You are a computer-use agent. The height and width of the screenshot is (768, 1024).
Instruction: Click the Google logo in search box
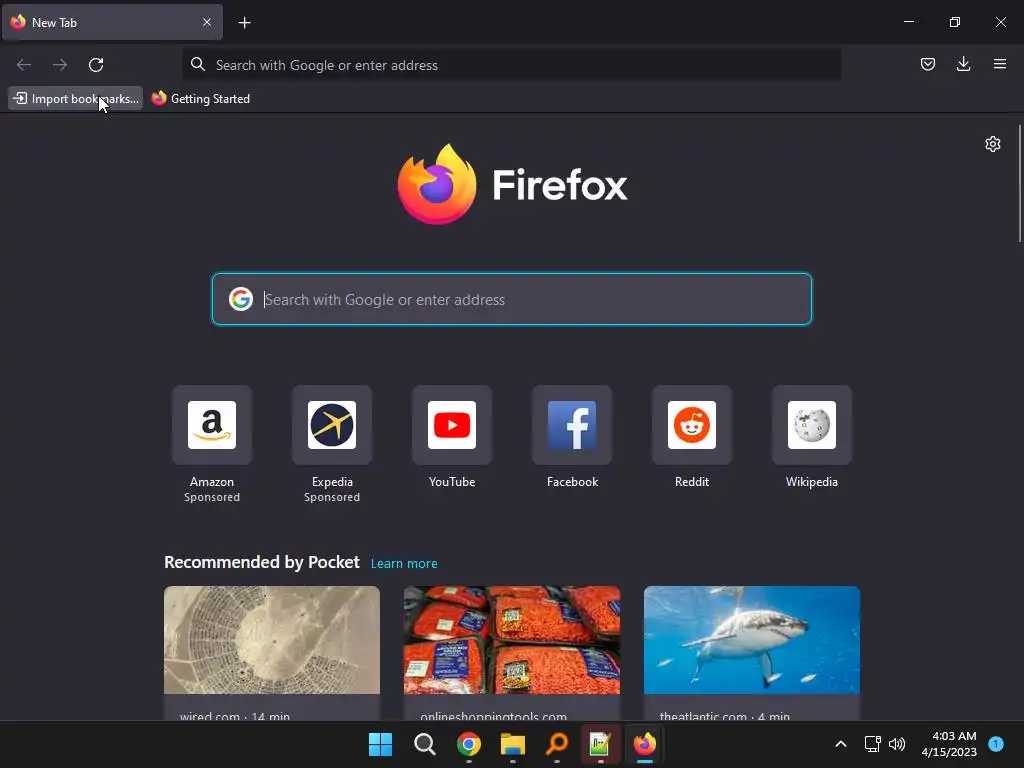(240, 299)
